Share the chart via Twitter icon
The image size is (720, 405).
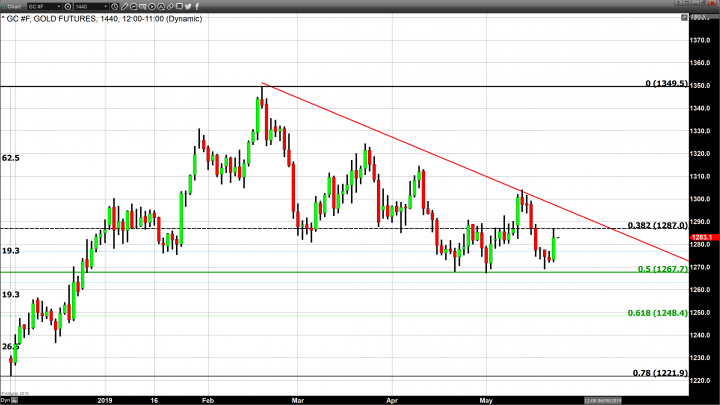point(188,6)
